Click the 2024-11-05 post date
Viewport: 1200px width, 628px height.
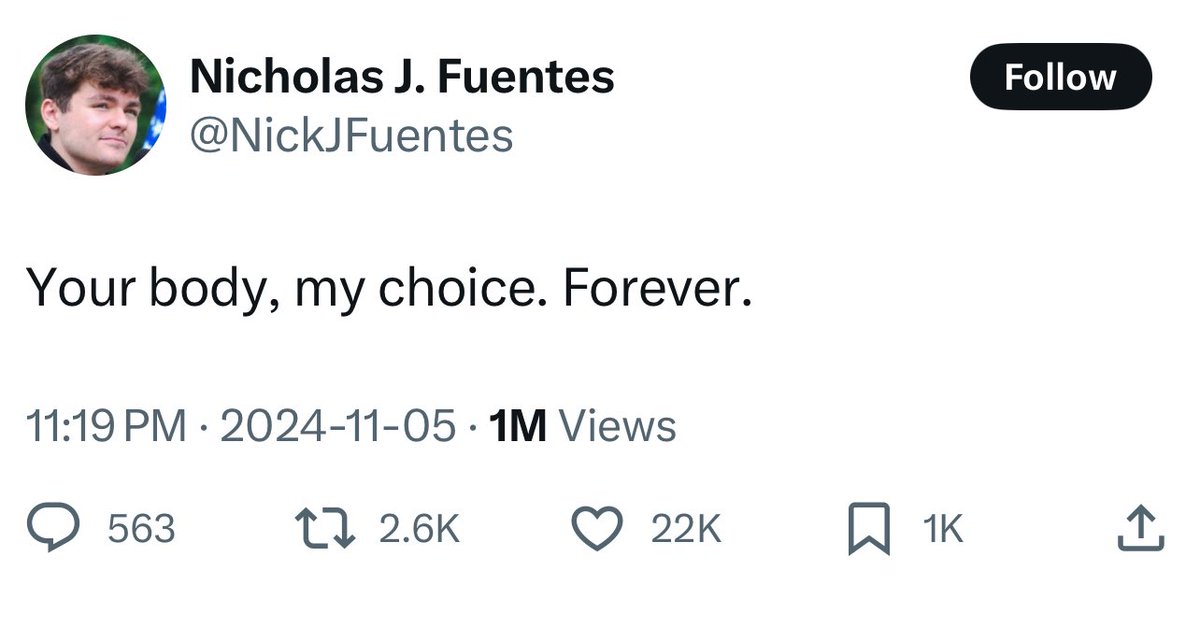coord(336,427)
